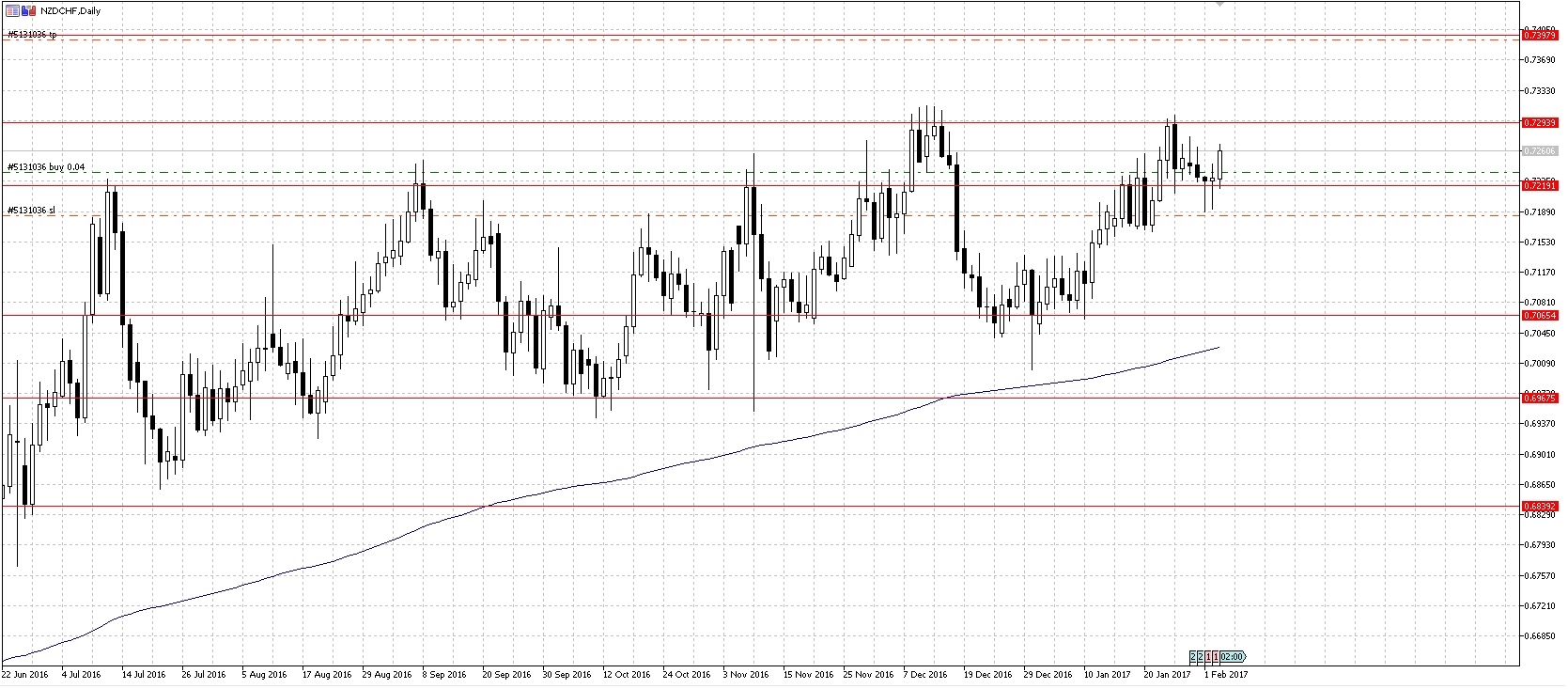Screen dimensions: 1568x689
Task: Click the 7 Dec 2016 date label
Action: tap(926, 675)
